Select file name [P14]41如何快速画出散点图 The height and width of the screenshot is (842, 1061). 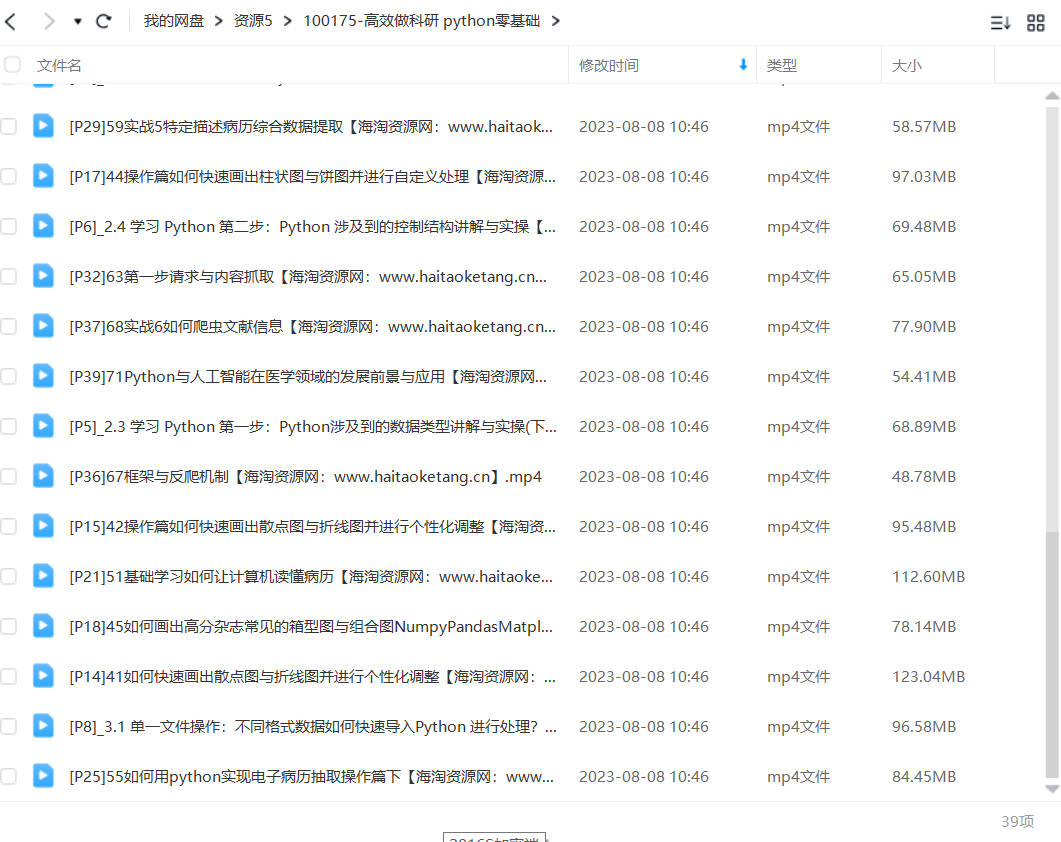[x=313, y=677]
